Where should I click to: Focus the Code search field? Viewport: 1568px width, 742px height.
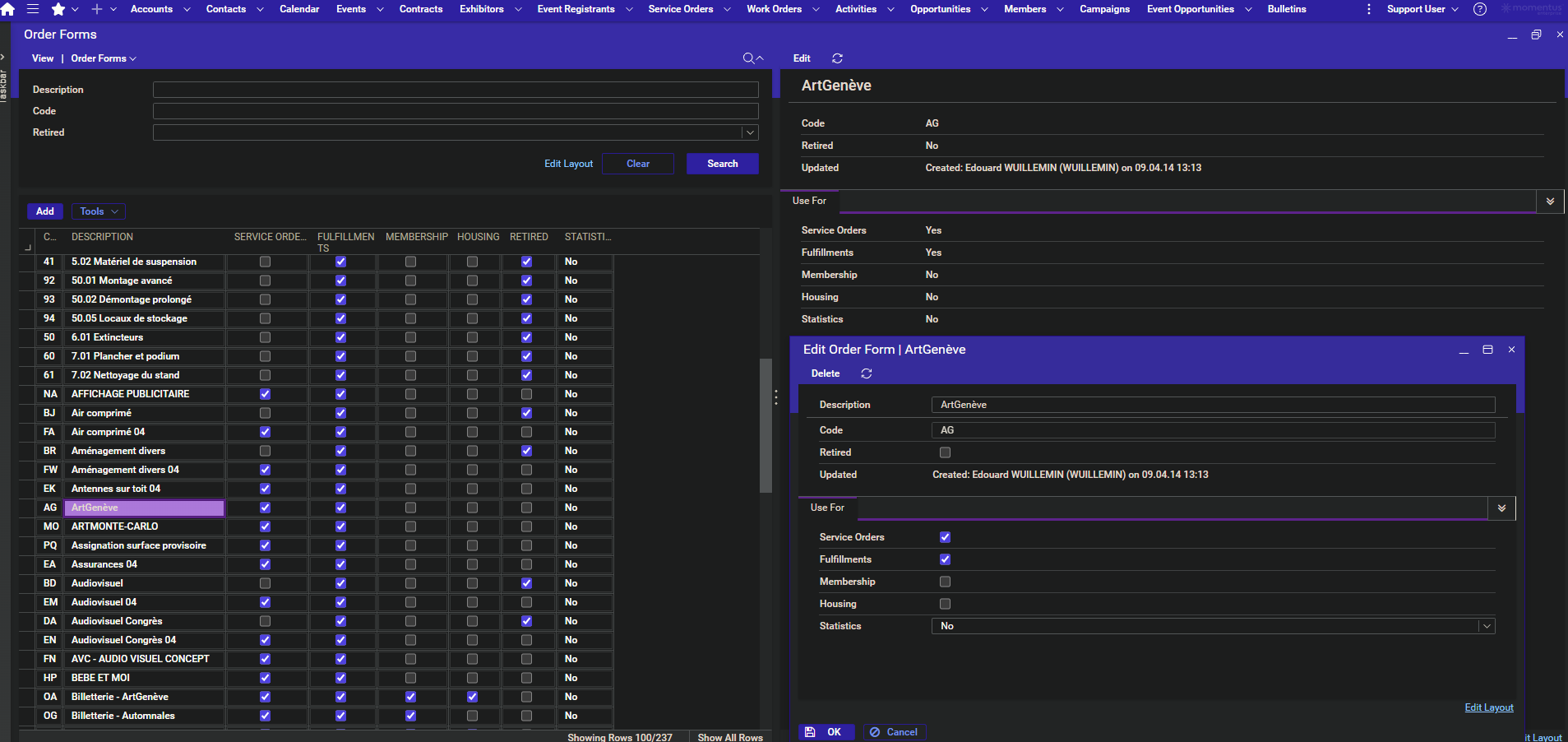pyautogui.click(x=456, y=111)
